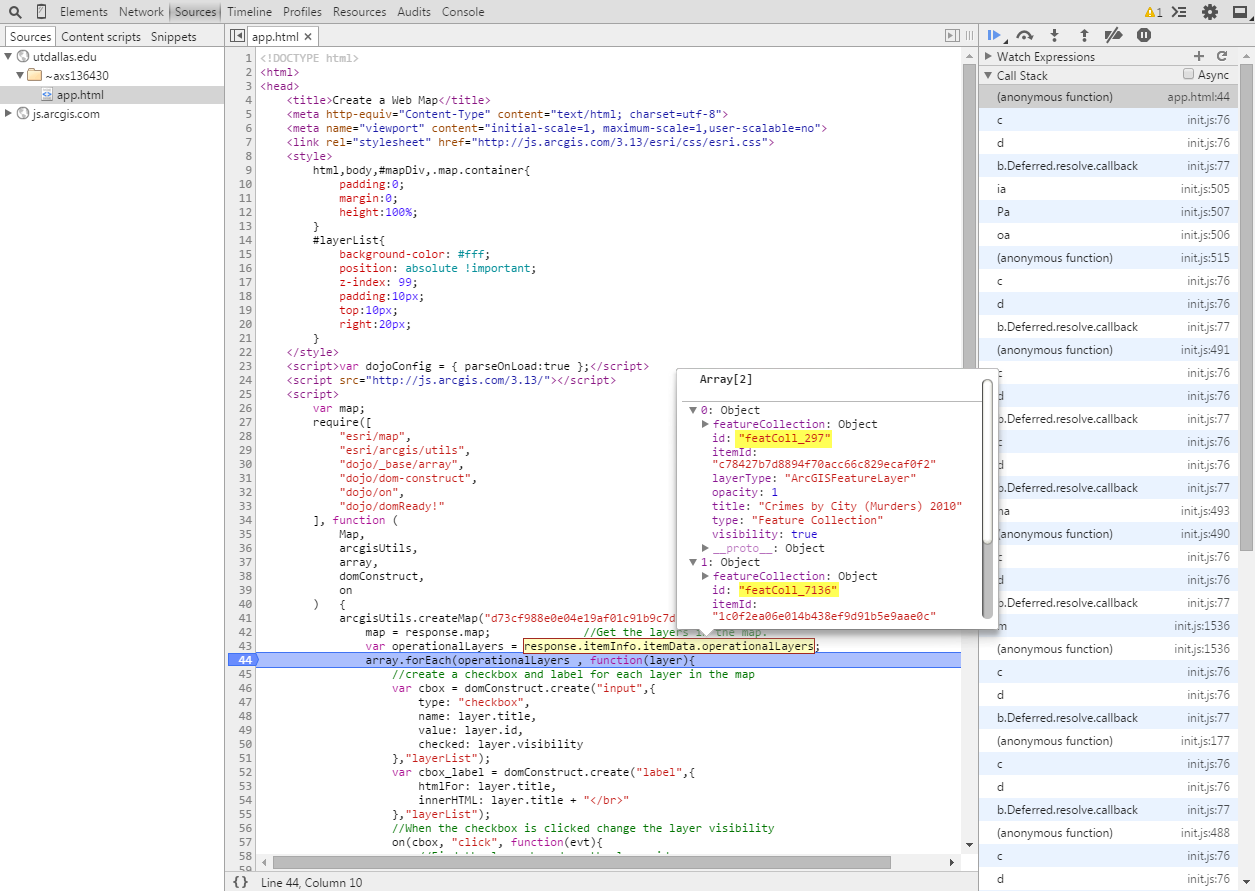Collapse the Call Stack section
The width and height of the screenshot is (1255, 891).
point(989,76)
